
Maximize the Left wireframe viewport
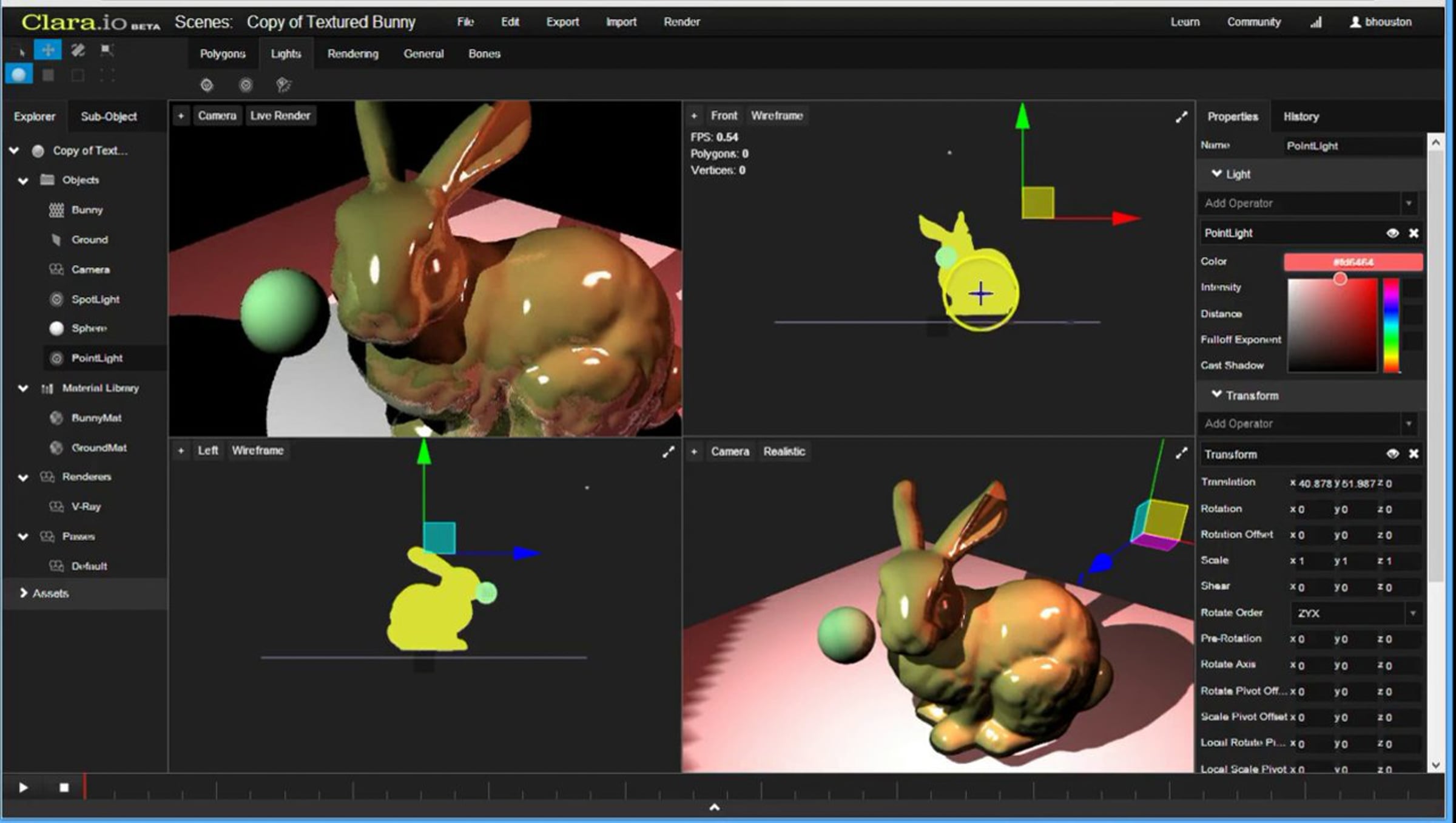(x=668, y=452)
